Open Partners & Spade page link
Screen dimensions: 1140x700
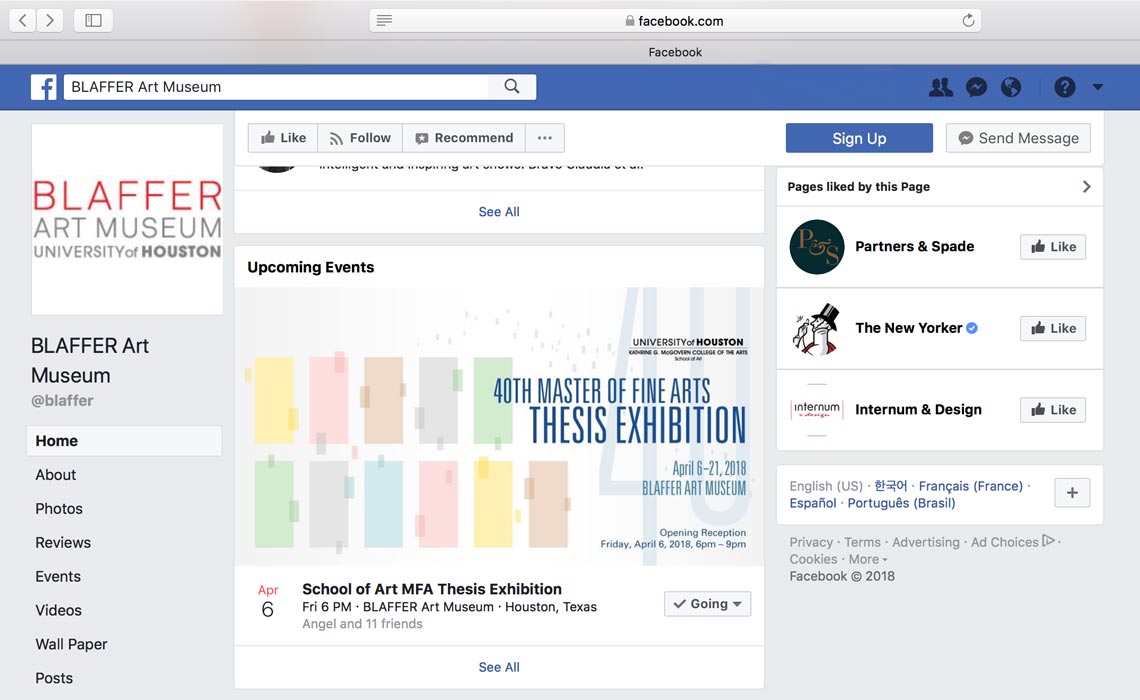coord(915,246)
